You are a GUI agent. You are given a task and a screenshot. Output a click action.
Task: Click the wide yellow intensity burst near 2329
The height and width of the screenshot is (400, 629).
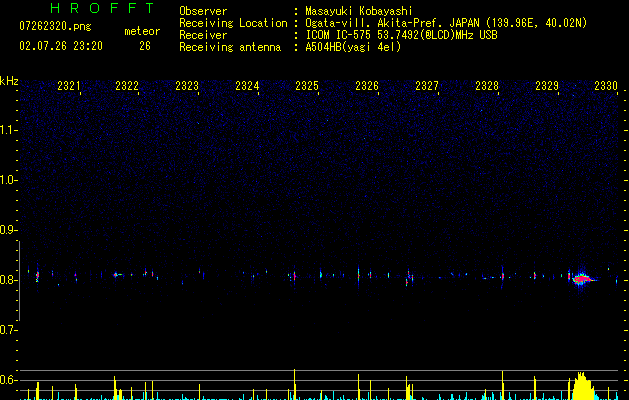(x=582, y=386)
